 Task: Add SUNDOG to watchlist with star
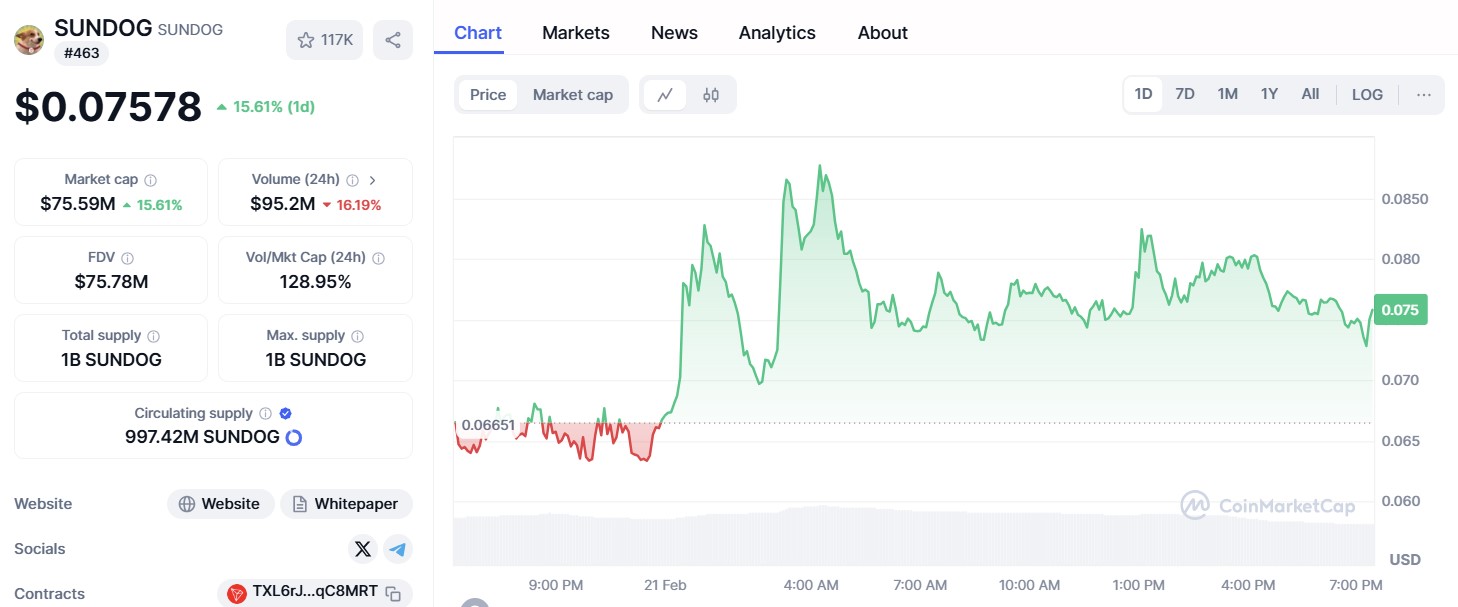point(325,40)
